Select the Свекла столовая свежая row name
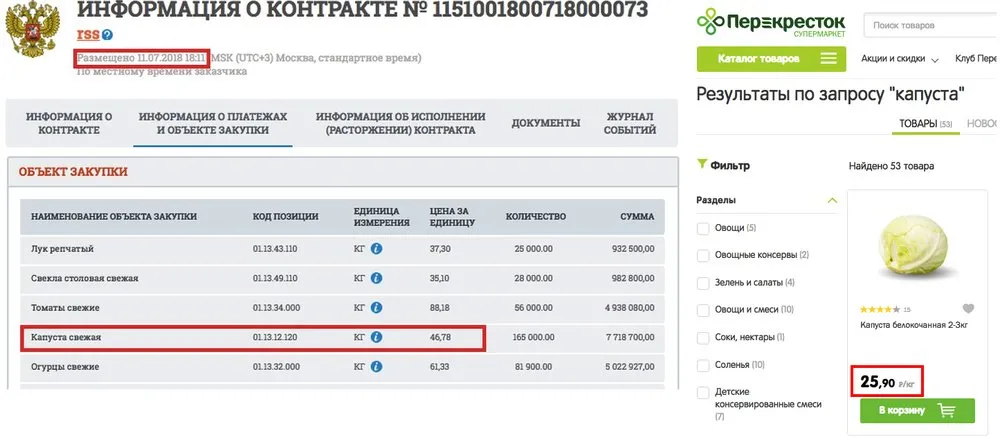The image size is (1000, 444). pyautogui.click(x=85, y=278)
